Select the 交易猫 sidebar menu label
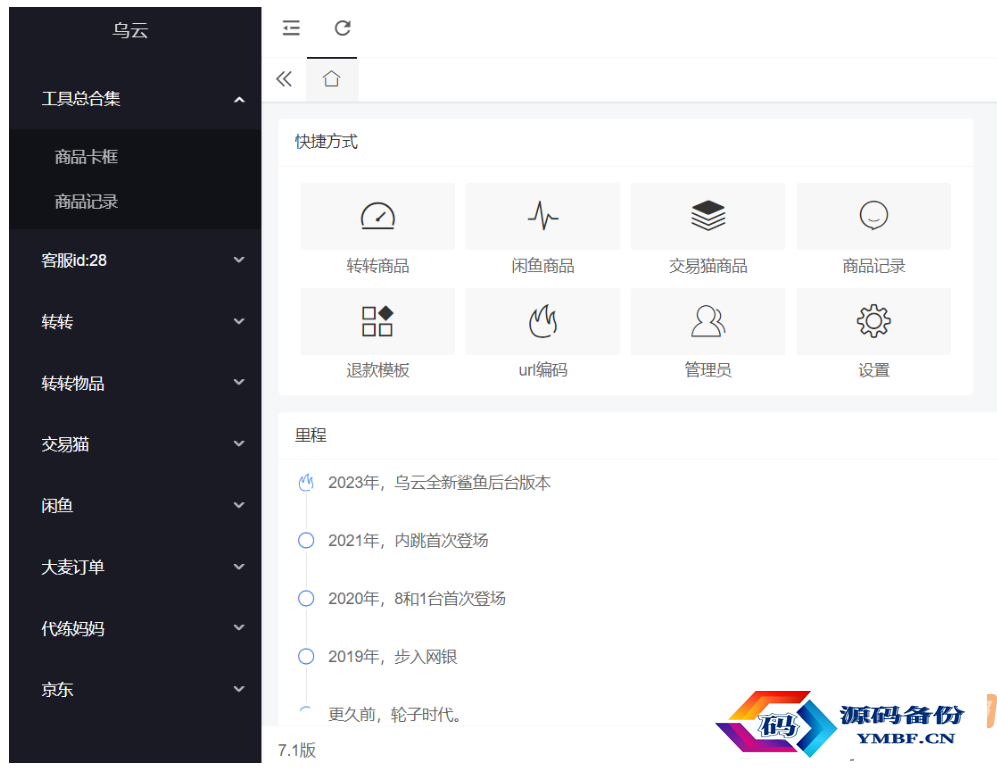Image resolution: width=997 pixels, height=769 pixels. click(x=65, y=444)
